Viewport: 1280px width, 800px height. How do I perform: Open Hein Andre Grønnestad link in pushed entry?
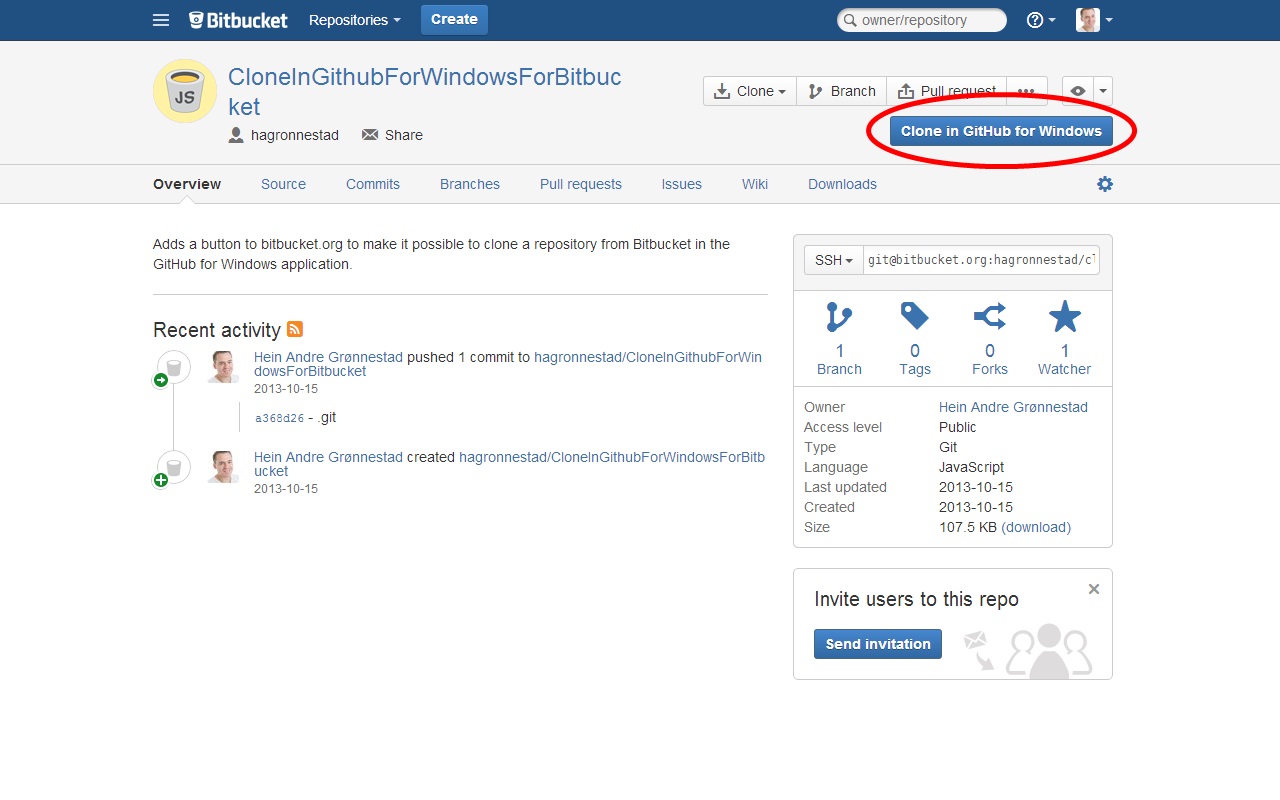click(328, 357)
